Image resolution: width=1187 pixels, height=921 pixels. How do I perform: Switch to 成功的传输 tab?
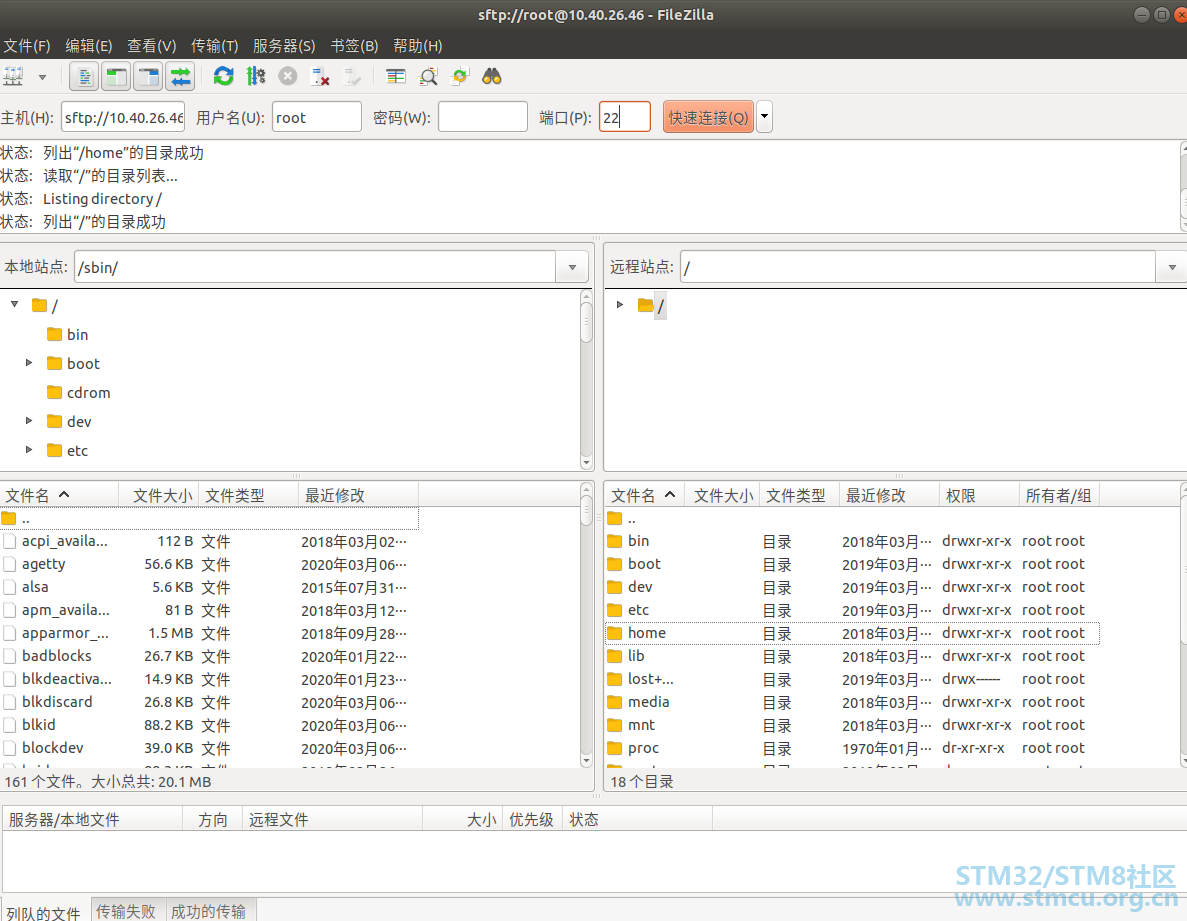208,911
